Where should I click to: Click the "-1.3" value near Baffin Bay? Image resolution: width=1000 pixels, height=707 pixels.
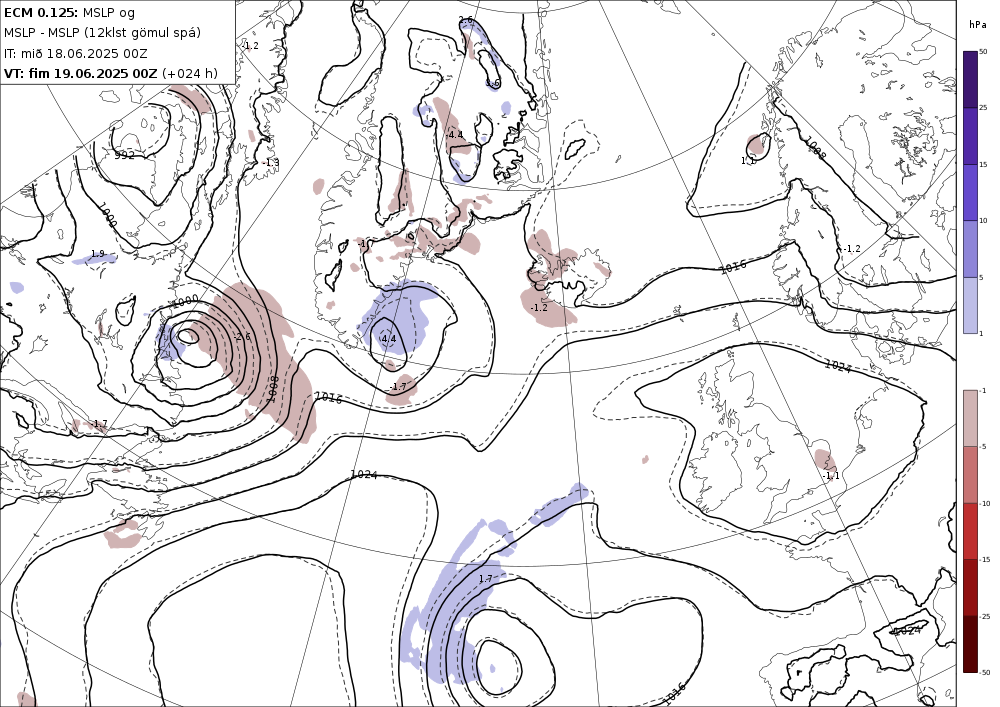coord(270,163)
